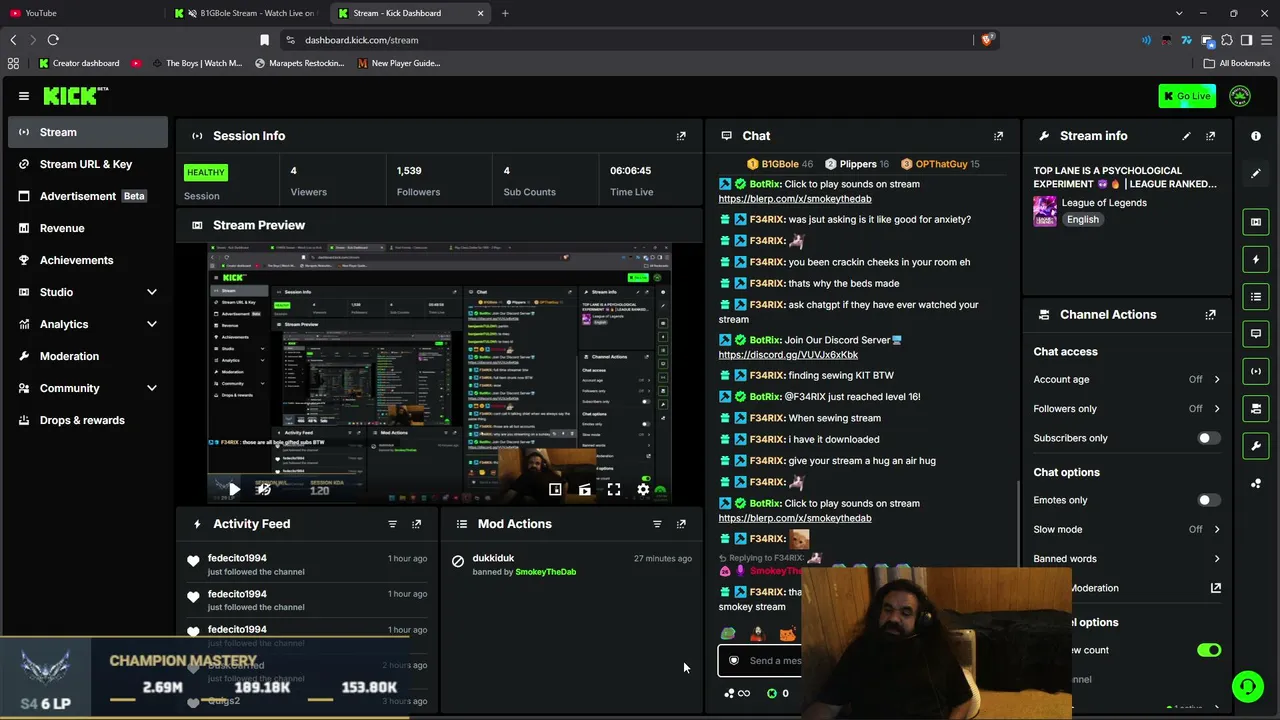Toggle Subscribers only chat
This screenshot has height=720, width=1280.
1208,438
